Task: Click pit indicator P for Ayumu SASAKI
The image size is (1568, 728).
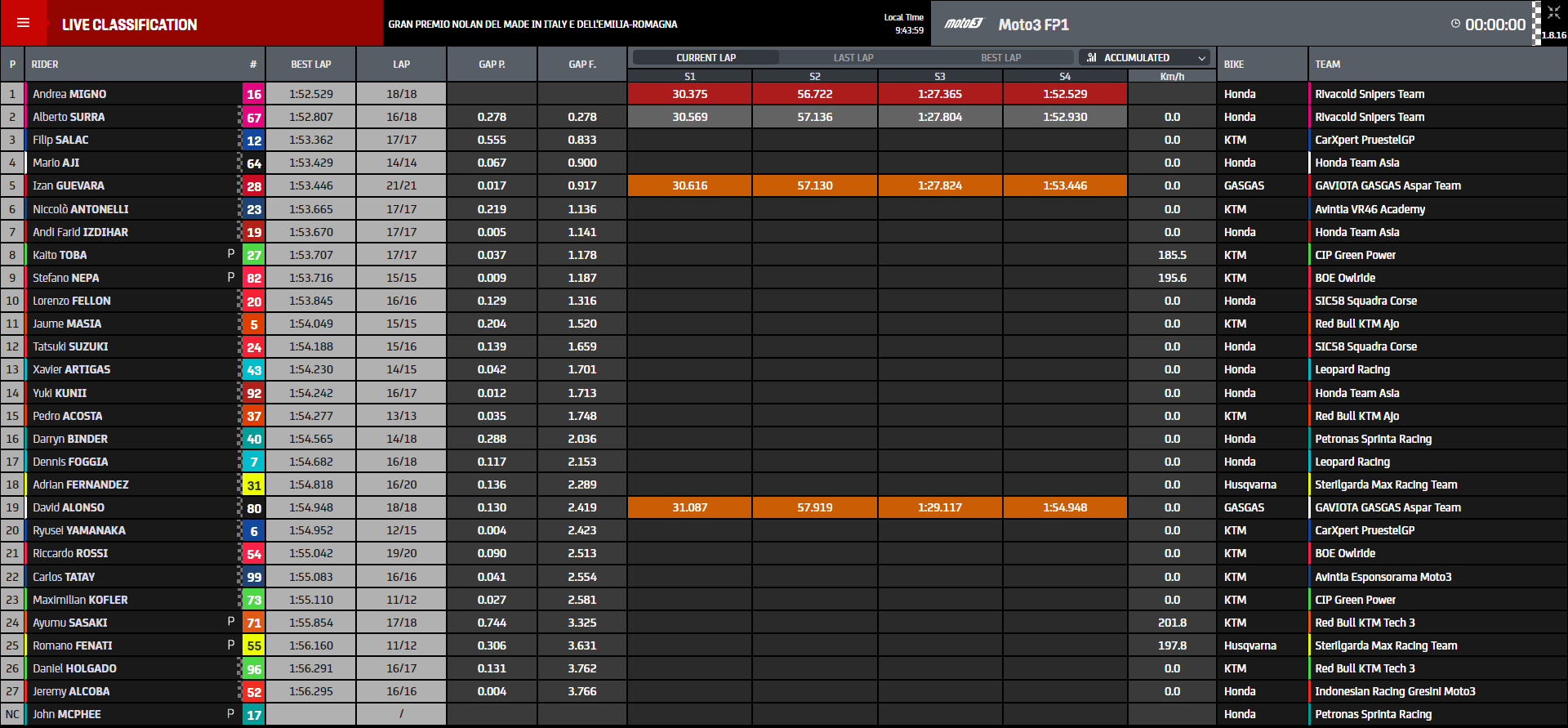Action: (x=231, y=622)
